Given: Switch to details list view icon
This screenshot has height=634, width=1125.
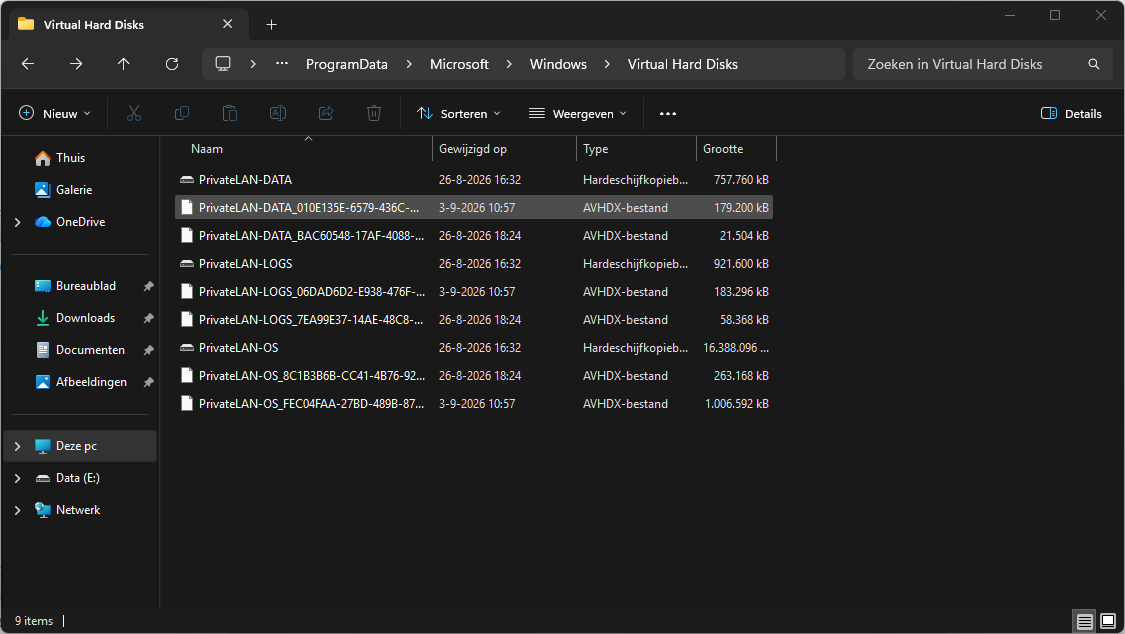Looking at the screenshot, I should (1085, 621).
